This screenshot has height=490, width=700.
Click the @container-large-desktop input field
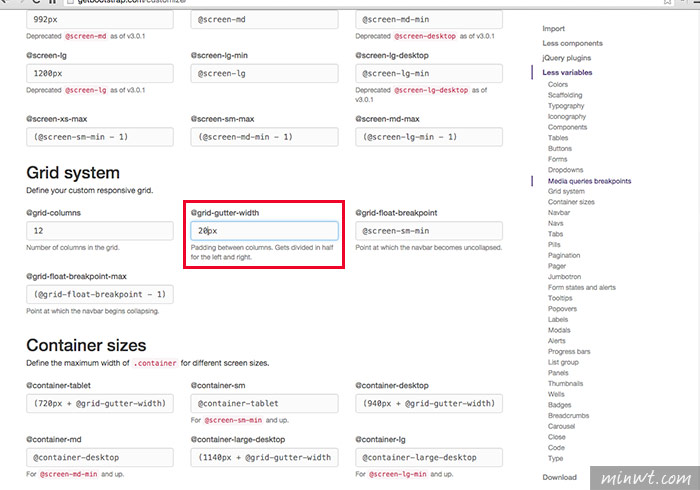(x=264, y=457)
